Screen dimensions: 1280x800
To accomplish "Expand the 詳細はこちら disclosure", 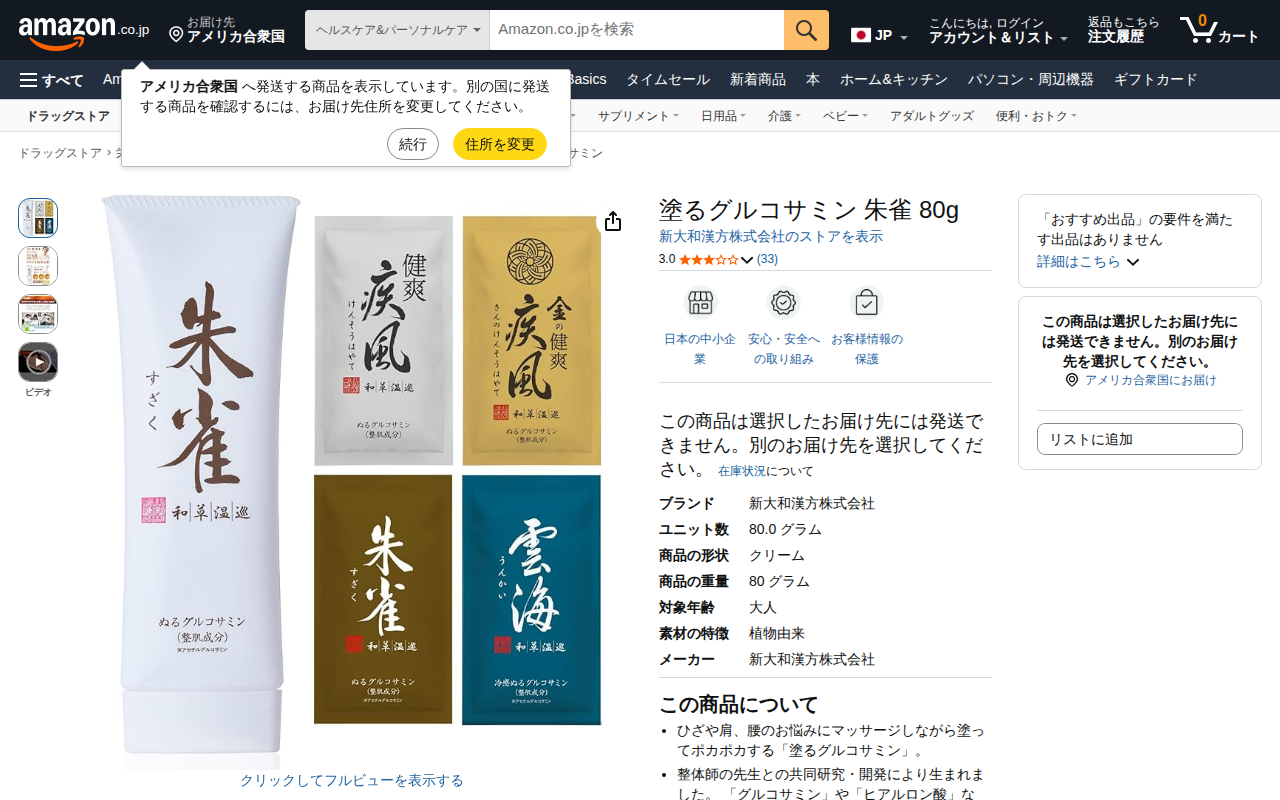I will pyautogui.click(x=1088, y=262).
